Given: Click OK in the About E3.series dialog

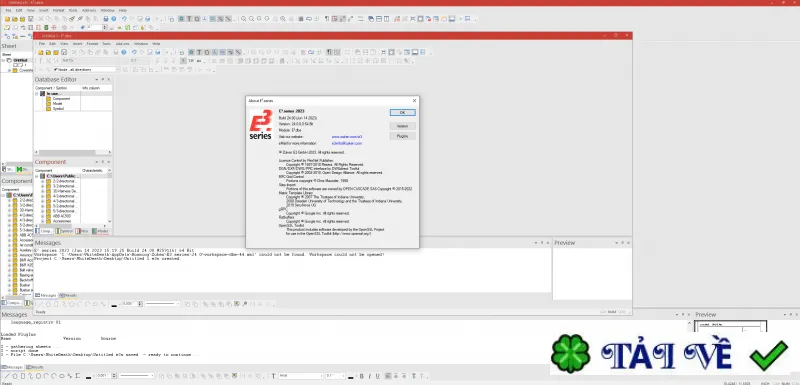Looking at the screenshot, I should (403, 112).
